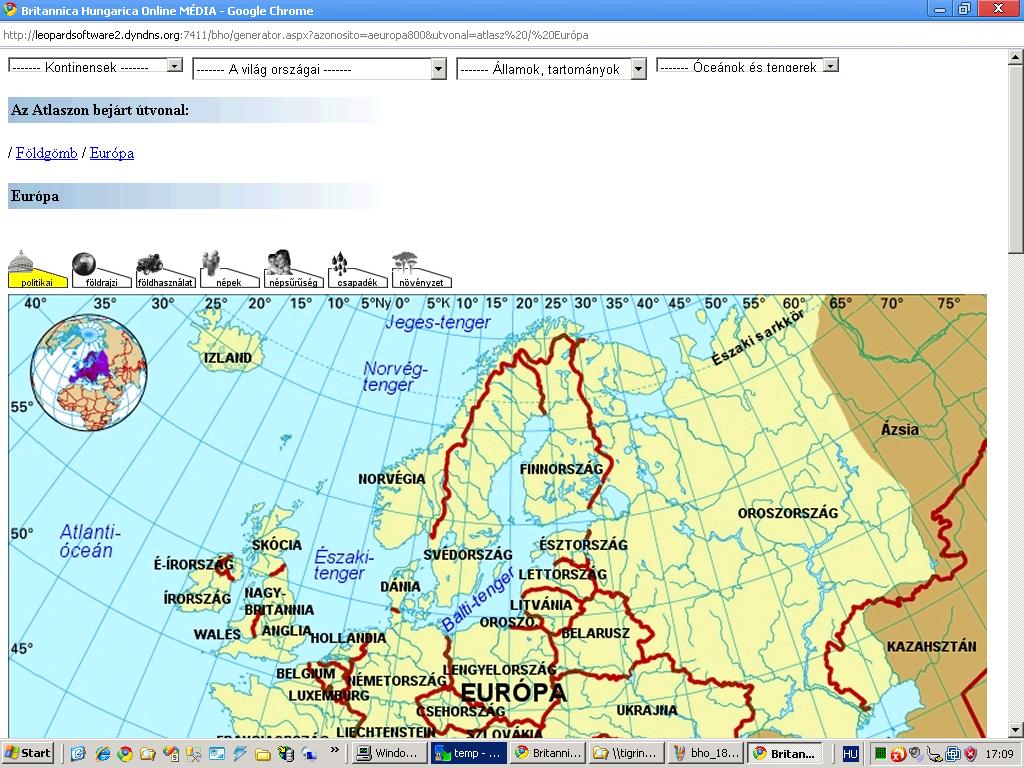Click the HU language indicator
The image size is (1024, 768).
tap(850, 754)
